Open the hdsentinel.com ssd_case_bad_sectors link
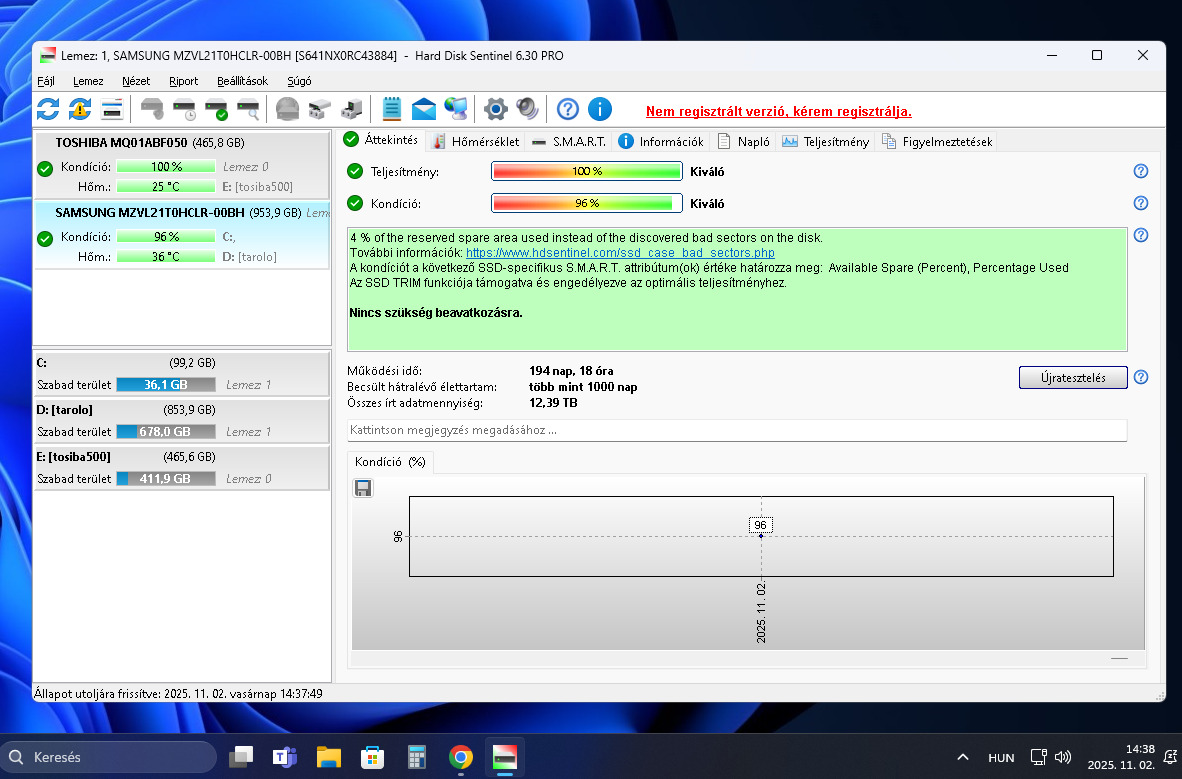This screenshot has width=1182, height=779. (620, 253)
